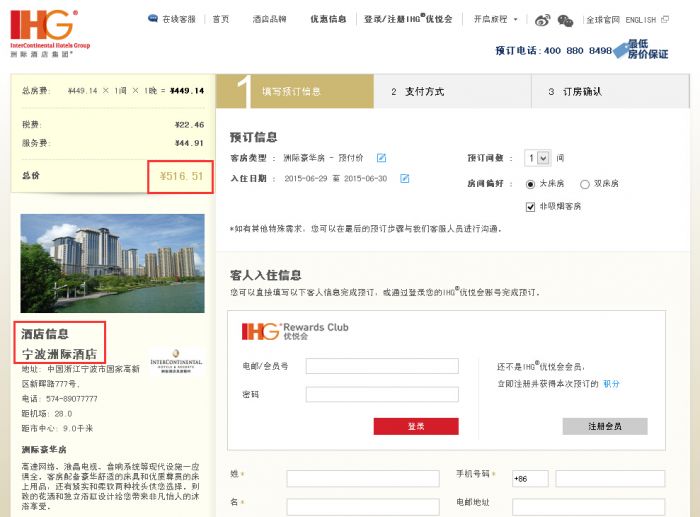Screen dimensions: 700x517
Task: Open the 积分 points link
Action: tap(611, 384)
